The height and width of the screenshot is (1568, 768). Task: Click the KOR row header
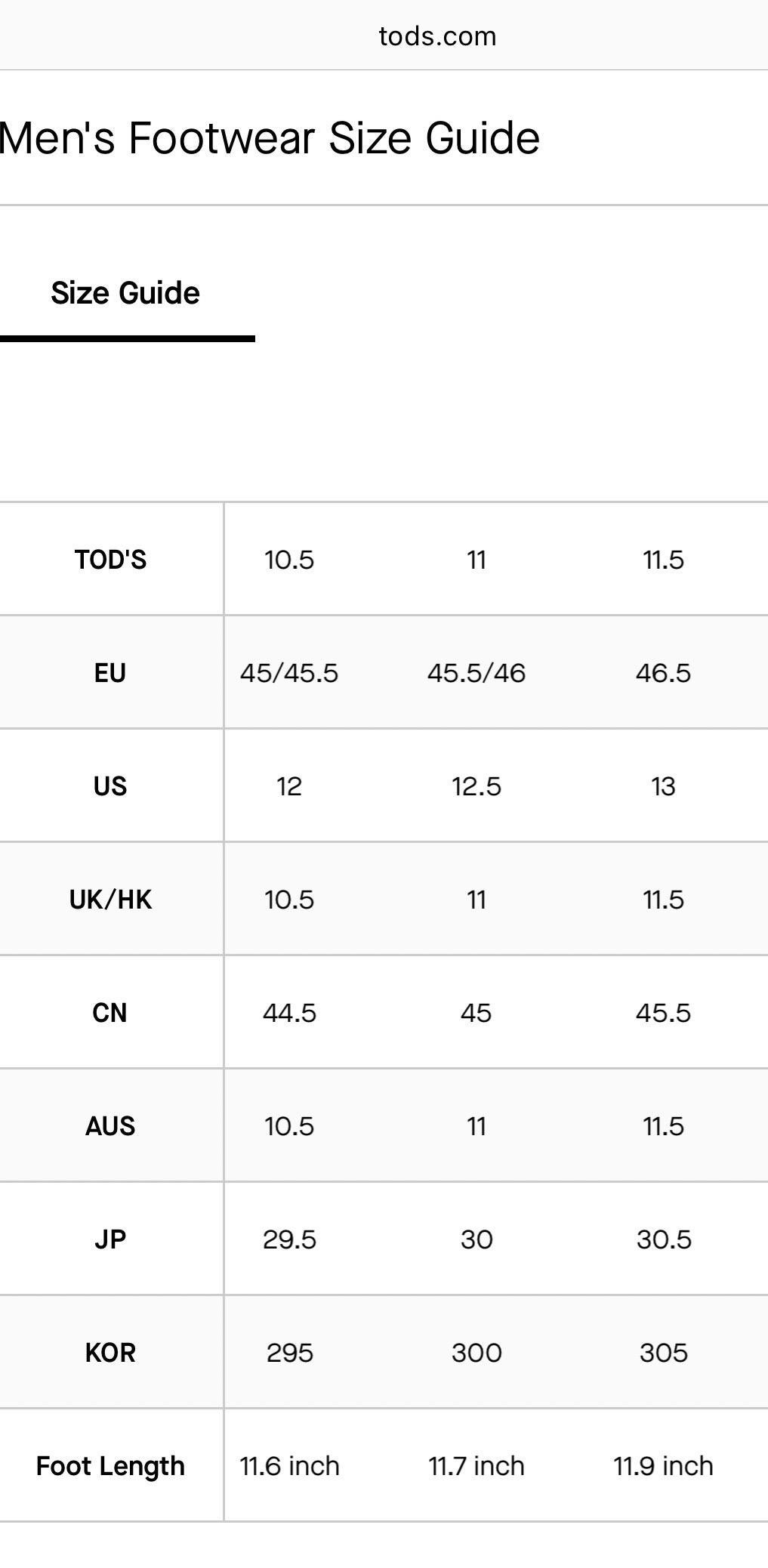(x=110, y=1353)
